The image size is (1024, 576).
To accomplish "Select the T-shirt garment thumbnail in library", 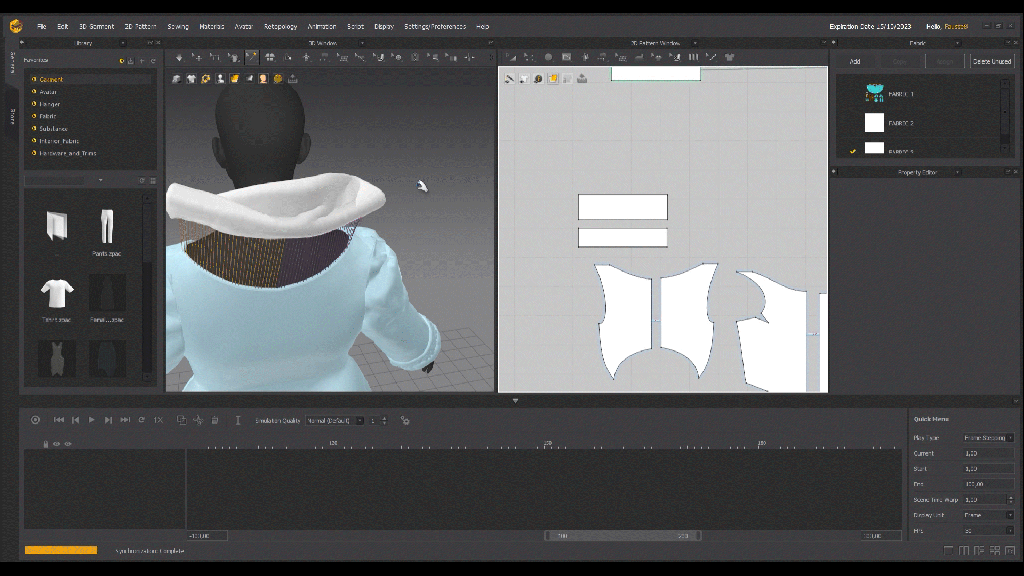I will click(57, 294).
